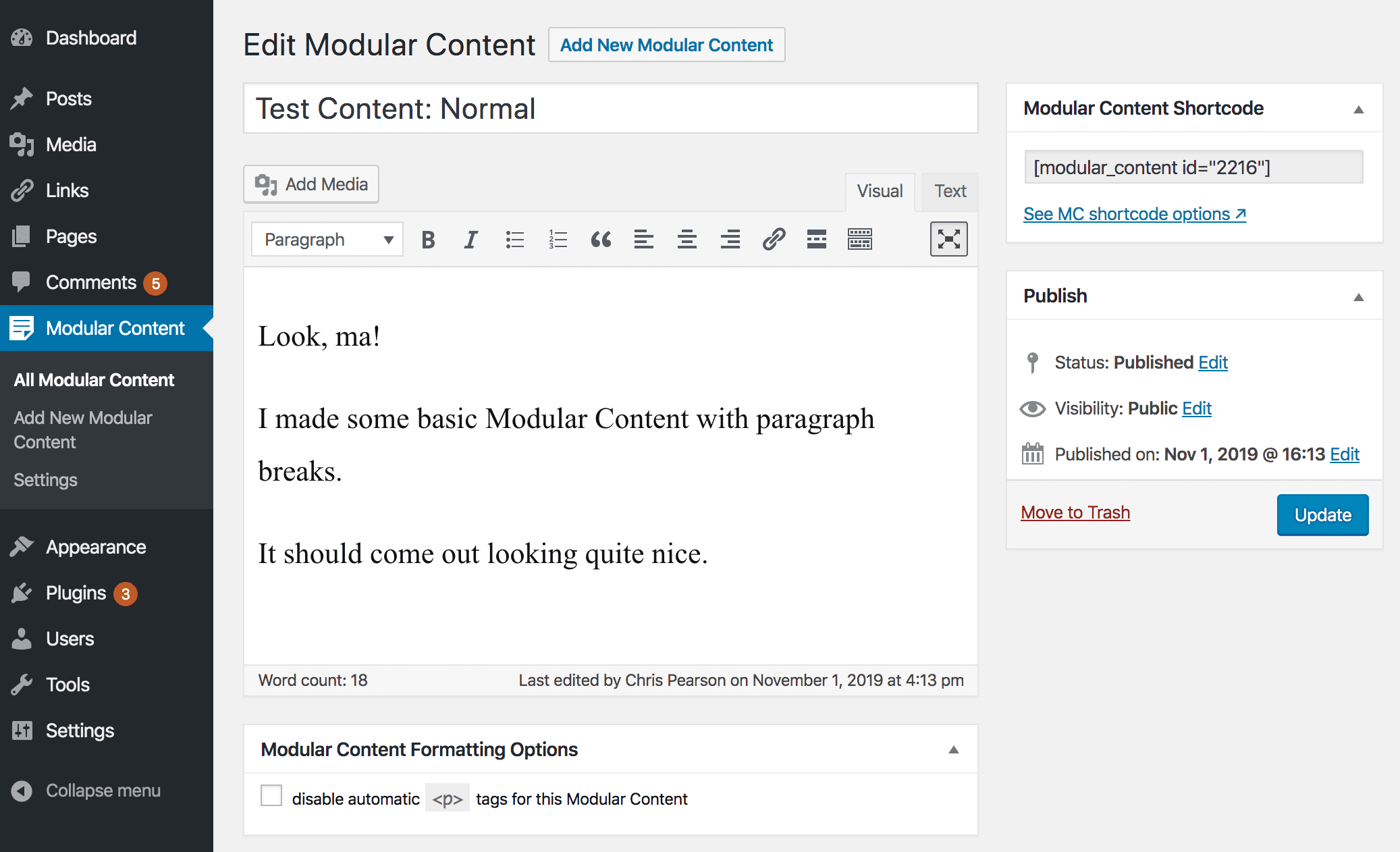Apply blockquote formatting
The height and width of the screenshot is (852, 1400).
[x=601, y=240]
